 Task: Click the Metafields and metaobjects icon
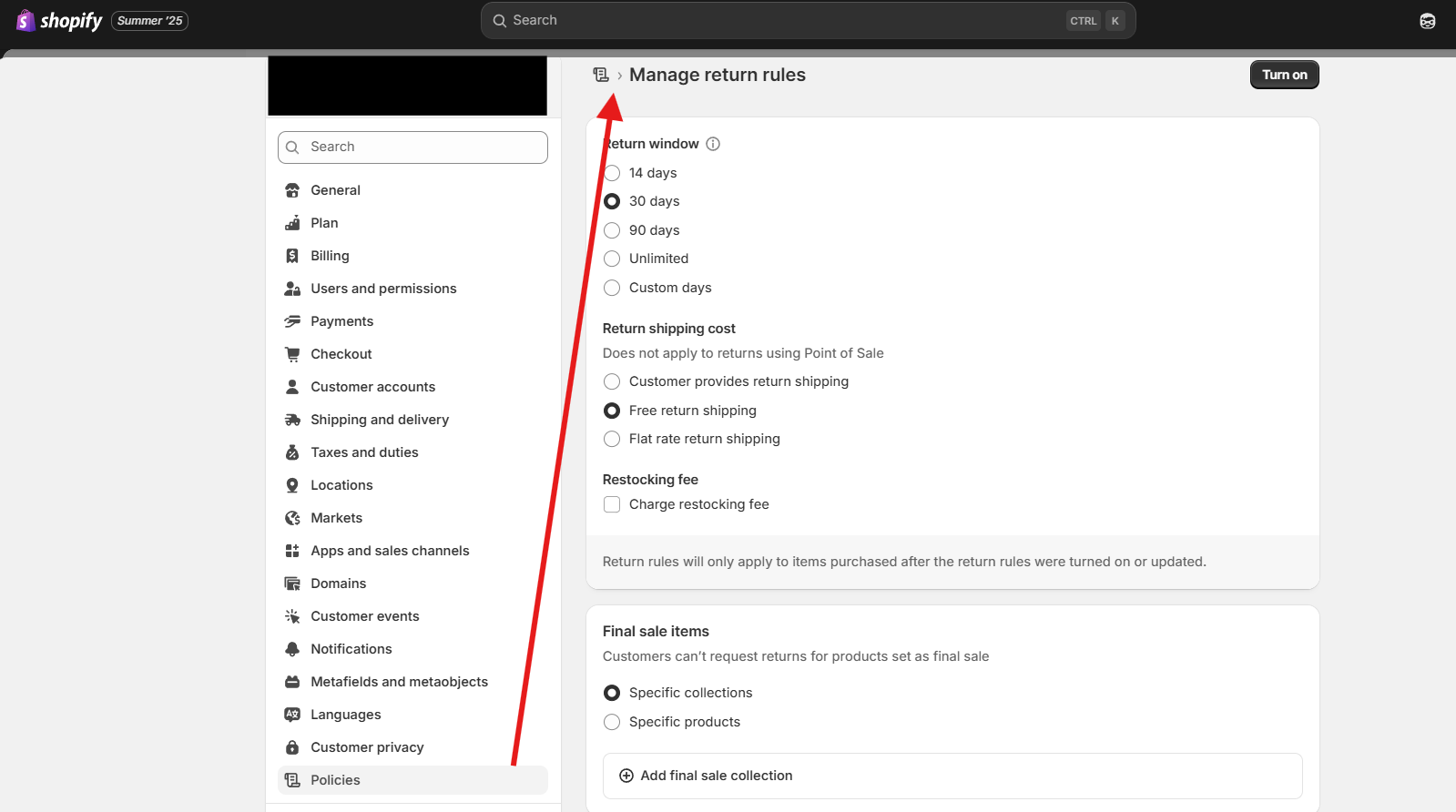292,682
